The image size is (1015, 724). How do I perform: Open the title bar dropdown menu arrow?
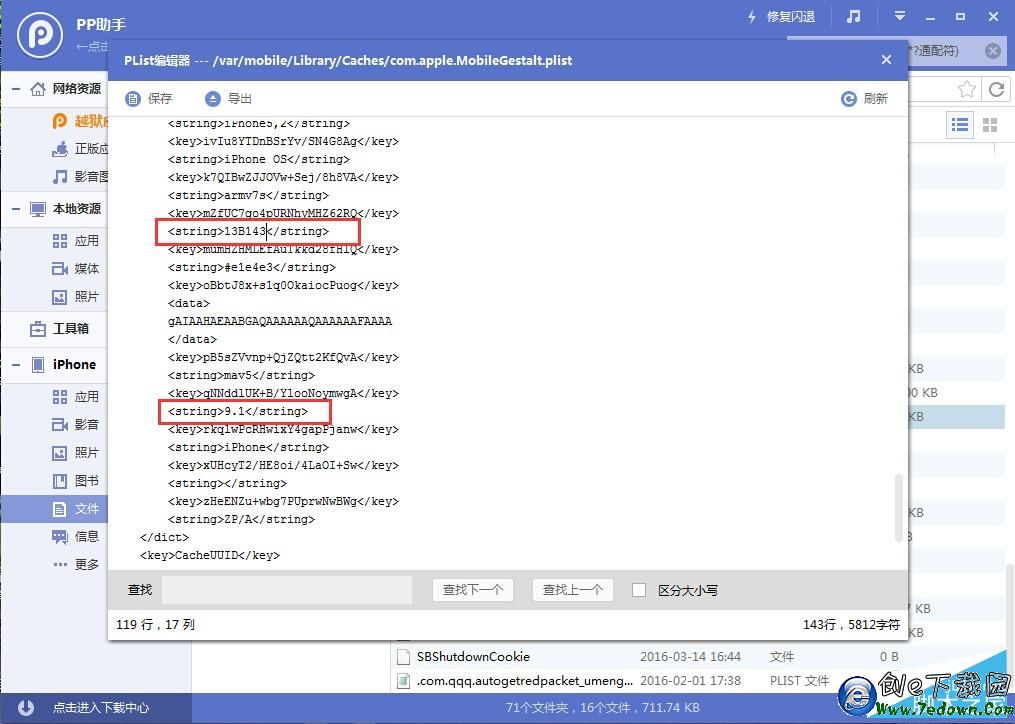click(899, 17)
